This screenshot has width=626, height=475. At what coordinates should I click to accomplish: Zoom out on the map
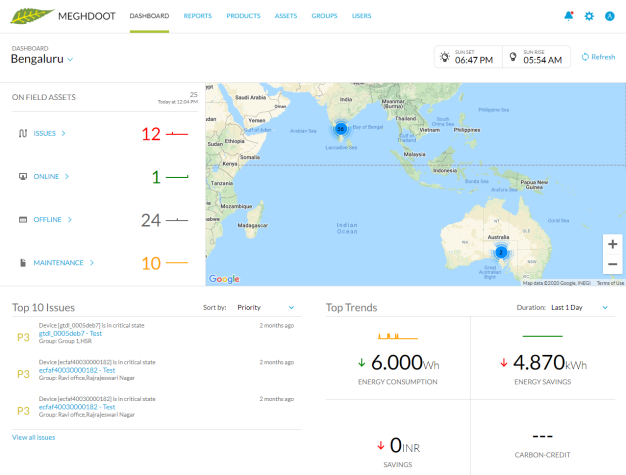612,264
